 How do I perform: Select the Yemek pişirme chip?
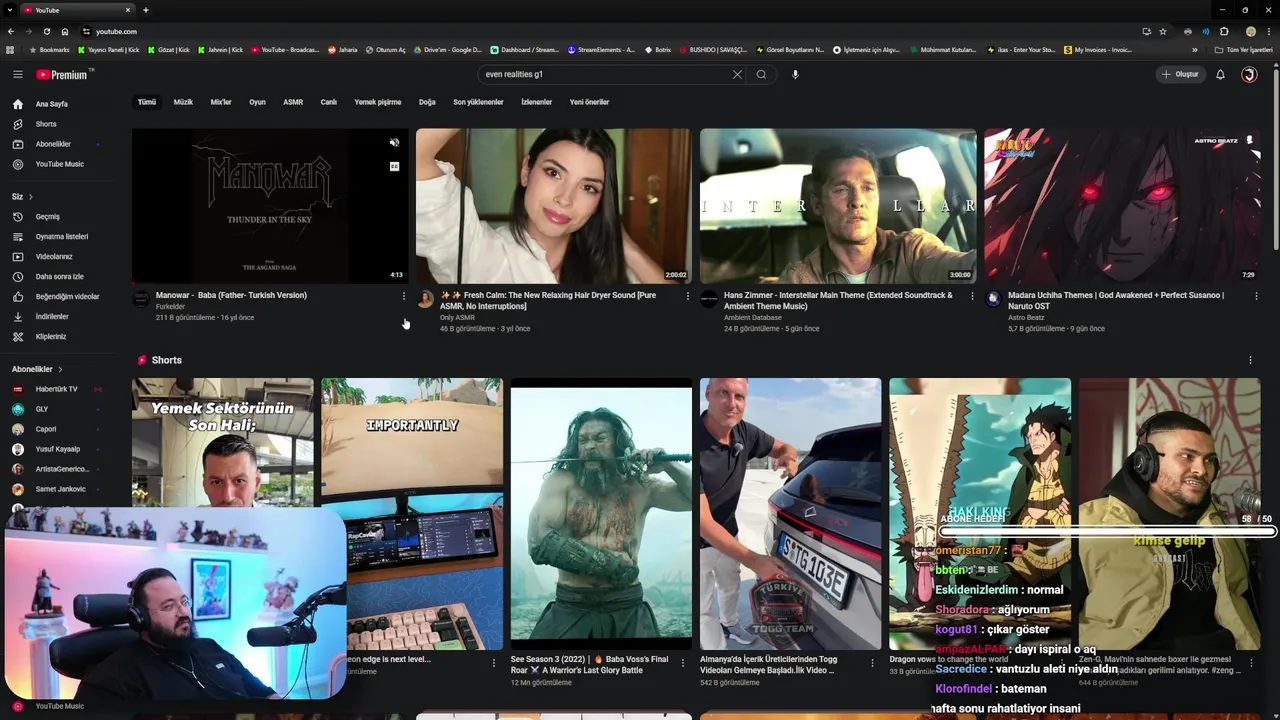(377, 102)
